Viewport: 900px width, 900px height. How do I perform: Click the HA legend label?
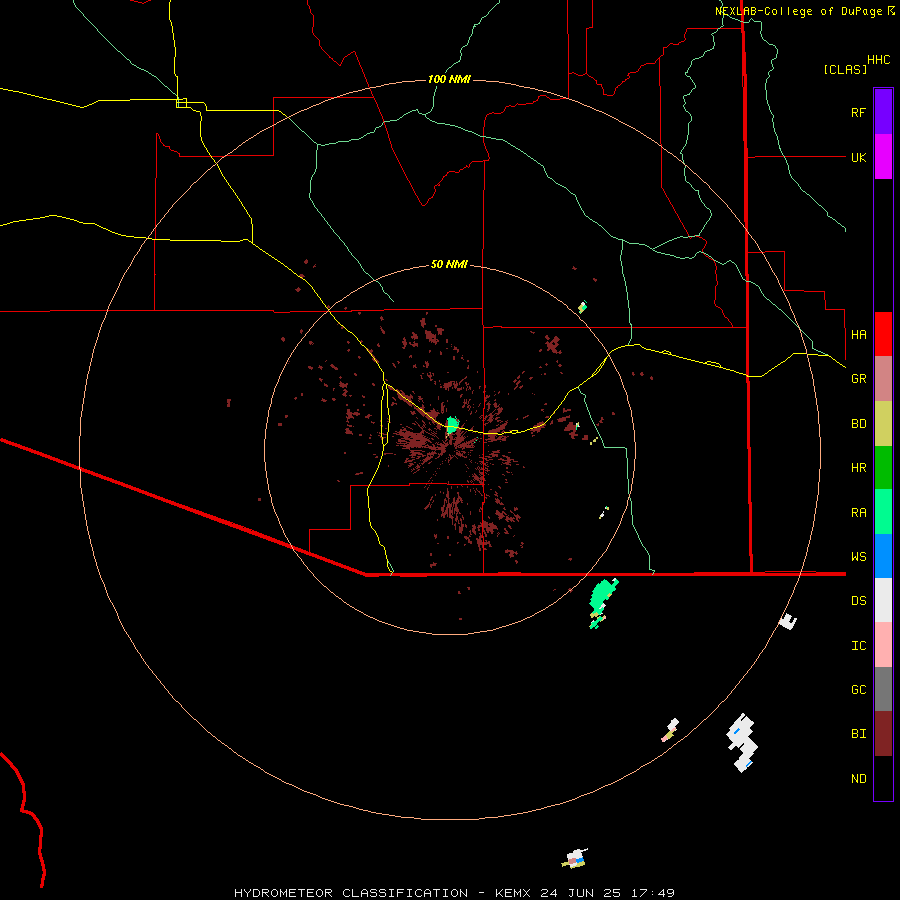click(858, 335)
